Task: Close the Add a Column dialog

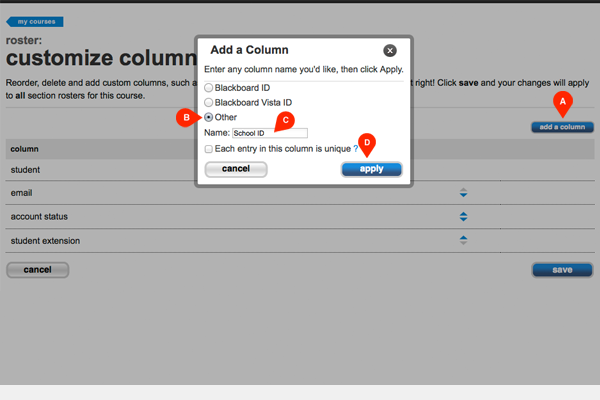Action: click(390, 50)
